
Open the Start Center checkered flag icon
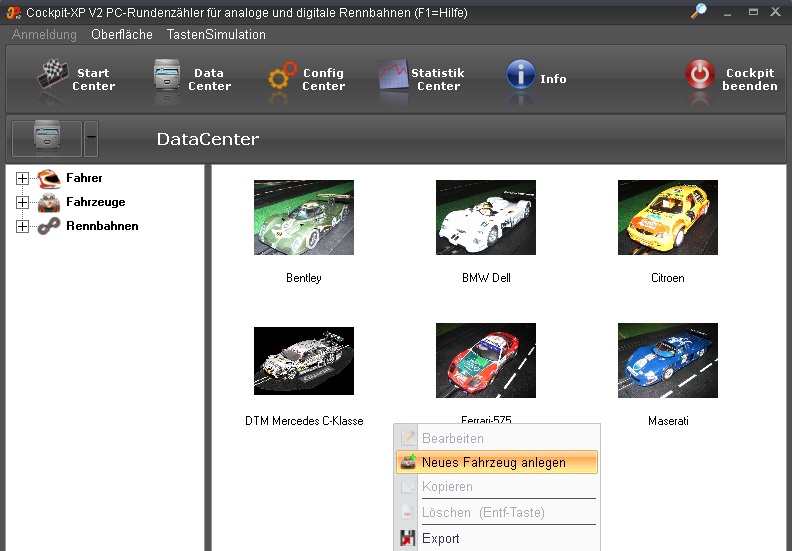click(x=53, y=74)
